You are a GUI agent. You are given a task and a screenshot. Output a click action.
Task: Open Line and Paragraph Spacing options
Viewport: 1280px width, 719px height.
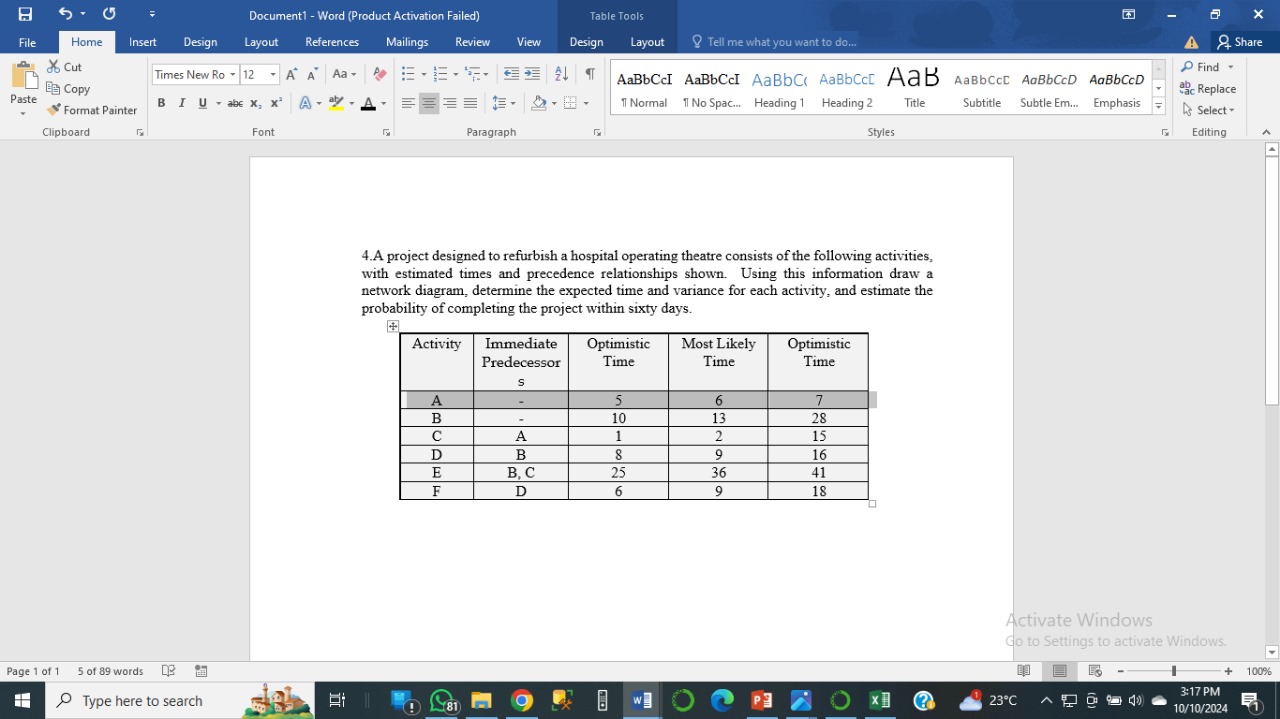504,103
